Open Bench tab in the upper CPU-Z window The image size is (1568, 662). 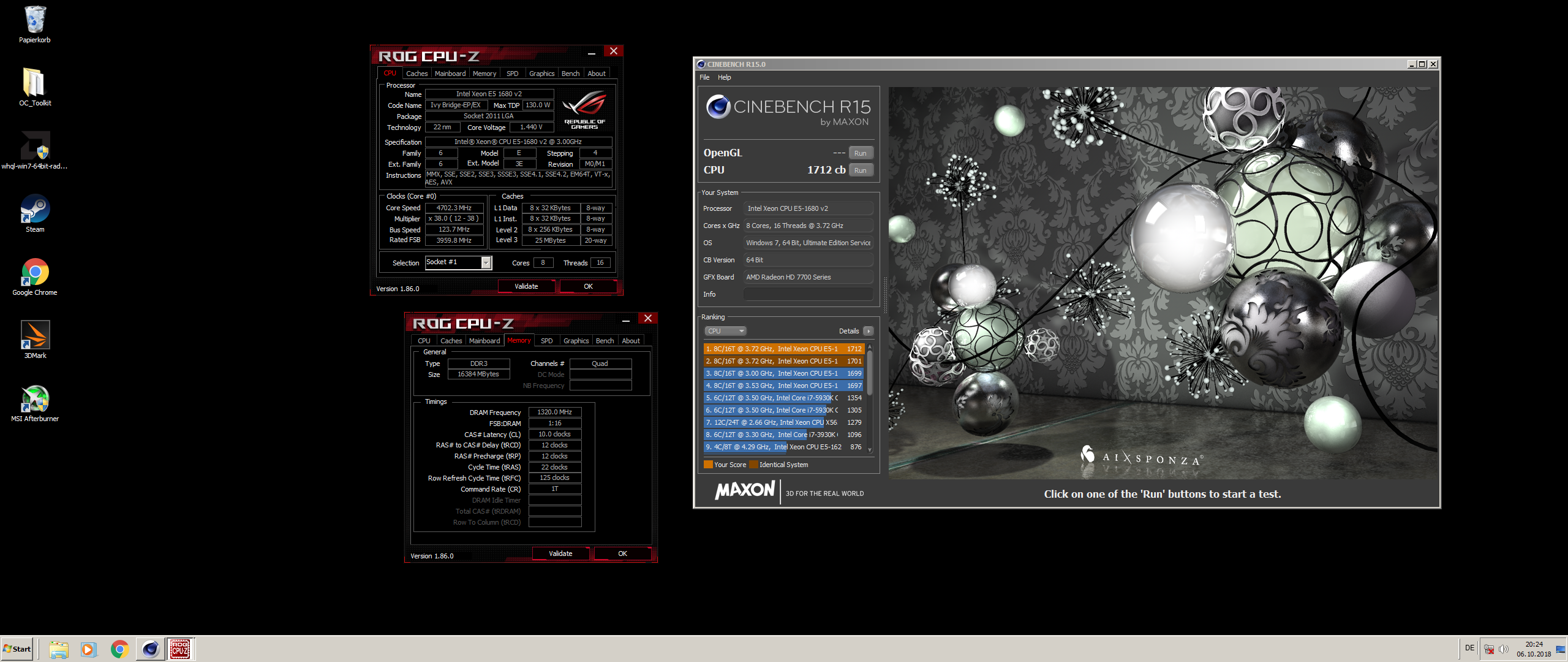click(570, 74)
